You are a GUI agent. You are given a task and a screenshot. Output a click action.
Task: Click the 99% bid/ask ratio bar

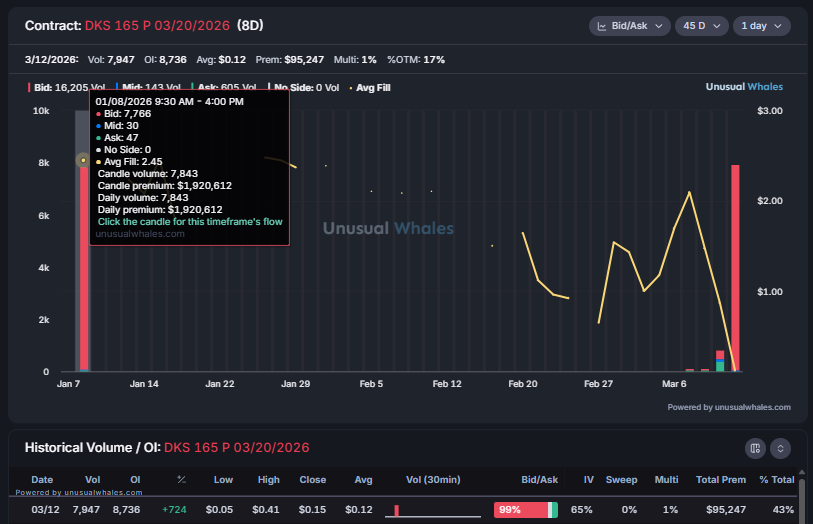click(526, 510)
